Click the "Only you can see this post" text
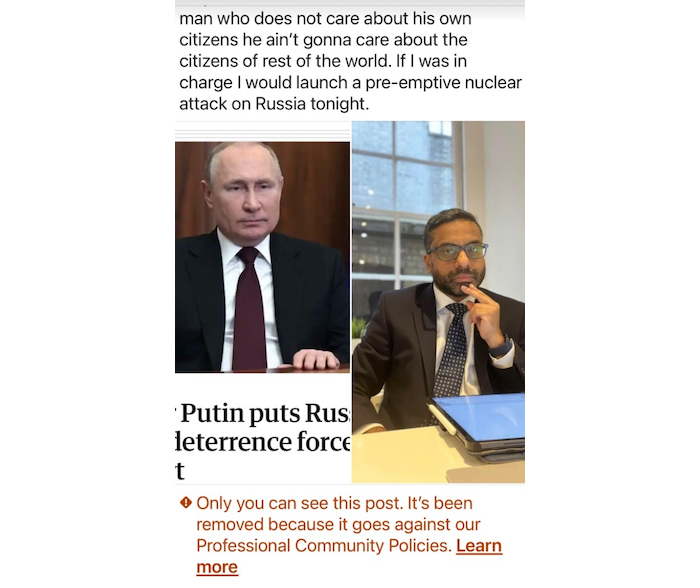The width and height of the screenshot is (700, 588). pyautogui.click(x=301, y=503)
